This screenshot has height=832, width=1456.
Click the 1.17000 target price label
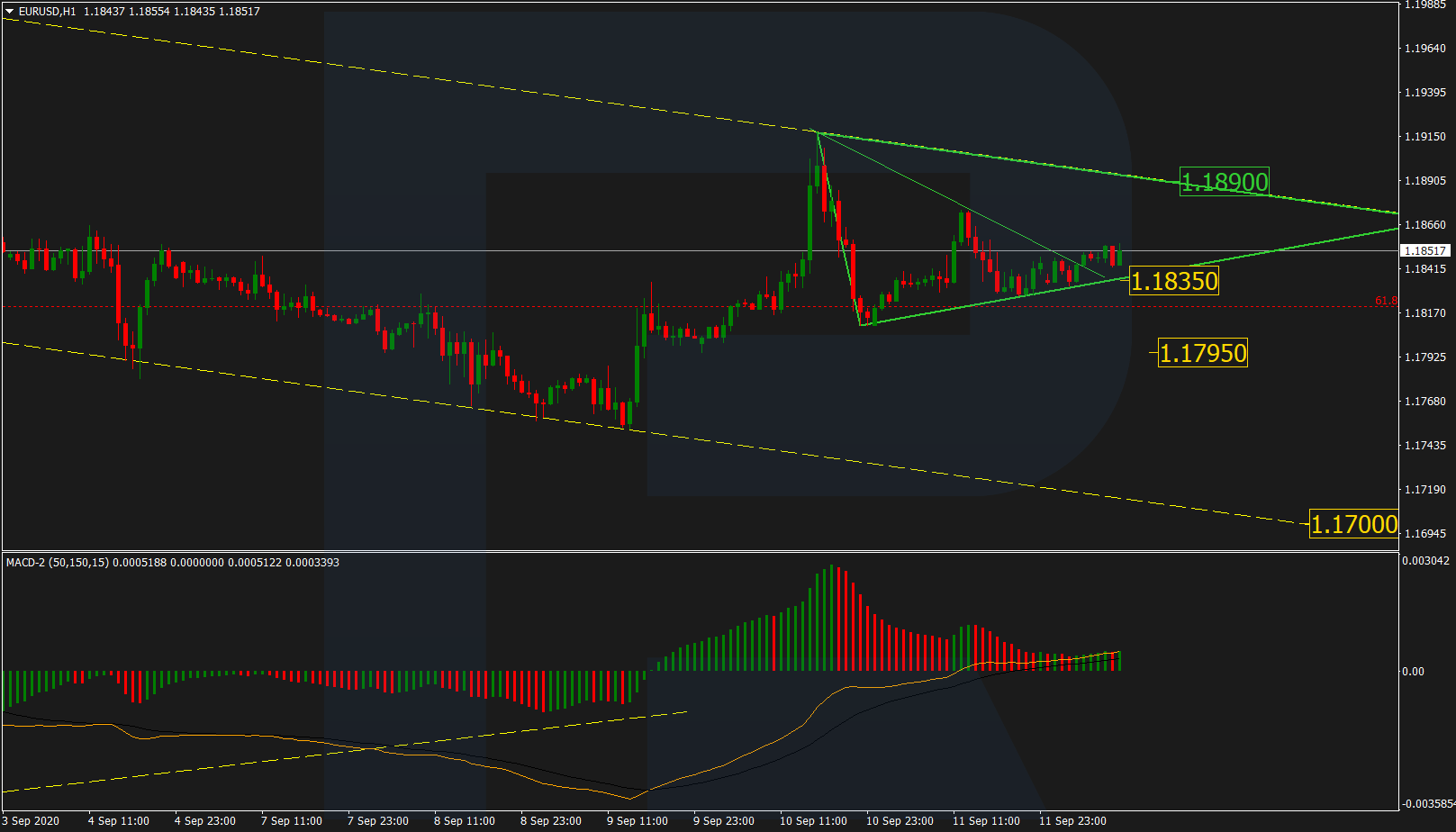(1354, 524)
